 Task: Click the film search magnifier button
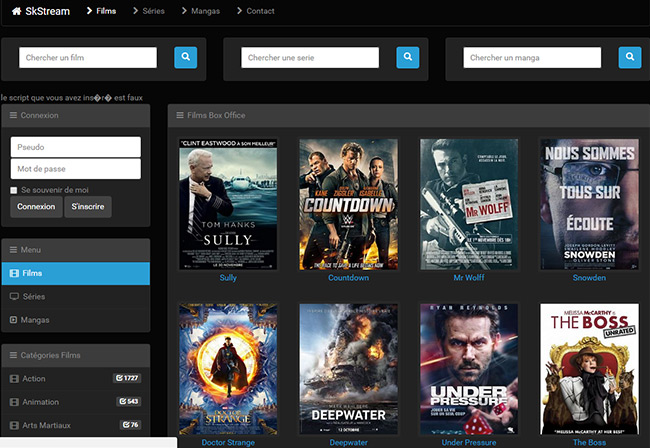[x=186, y=57]
